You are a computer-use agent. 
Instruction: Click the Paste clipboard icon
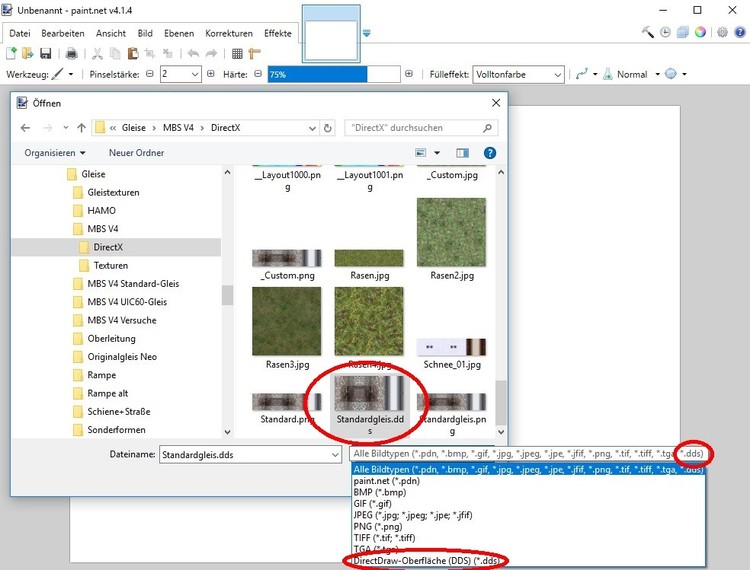coord(132,54)
